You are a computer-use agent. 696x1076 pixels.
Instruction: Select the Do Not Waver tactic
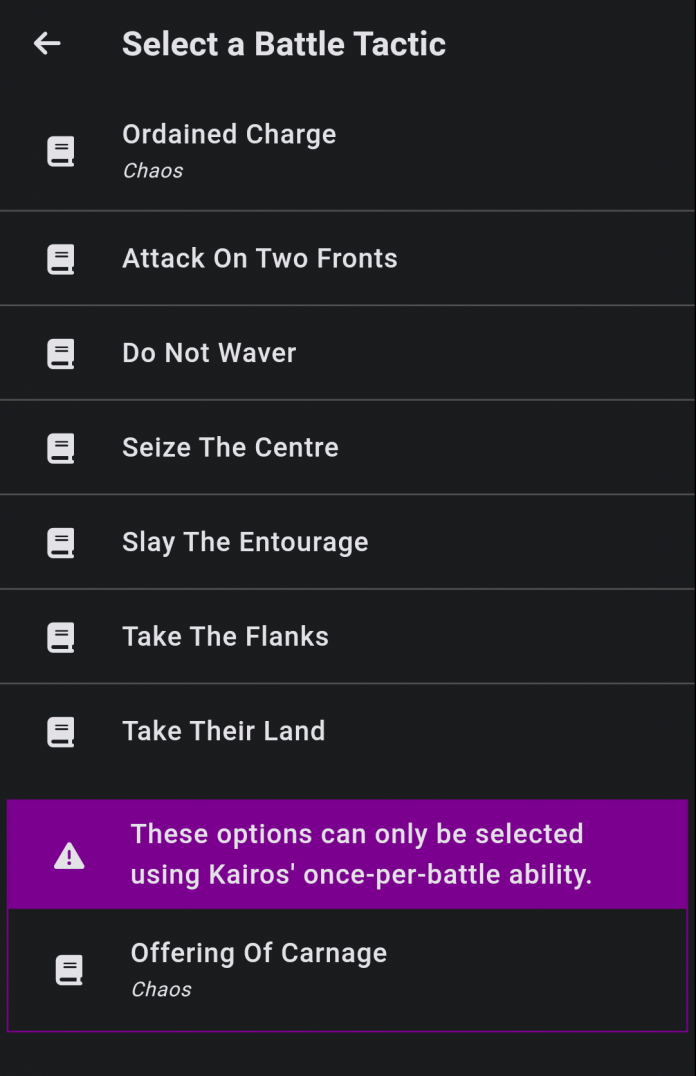209,353
